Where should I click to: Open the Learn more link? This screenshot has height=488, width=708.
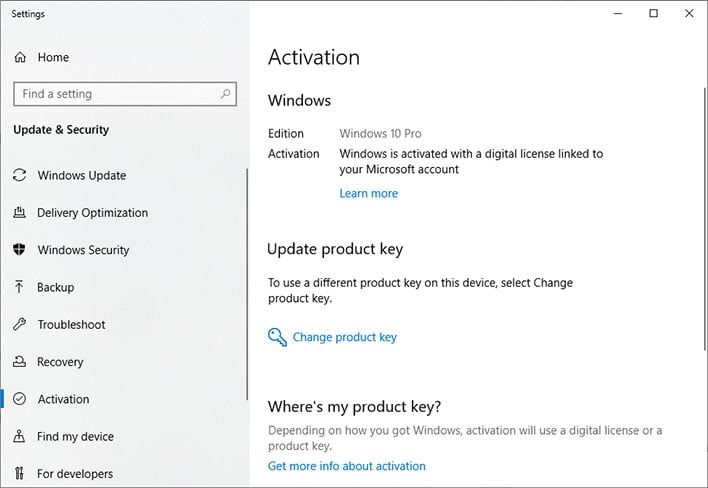click(368, 194)
